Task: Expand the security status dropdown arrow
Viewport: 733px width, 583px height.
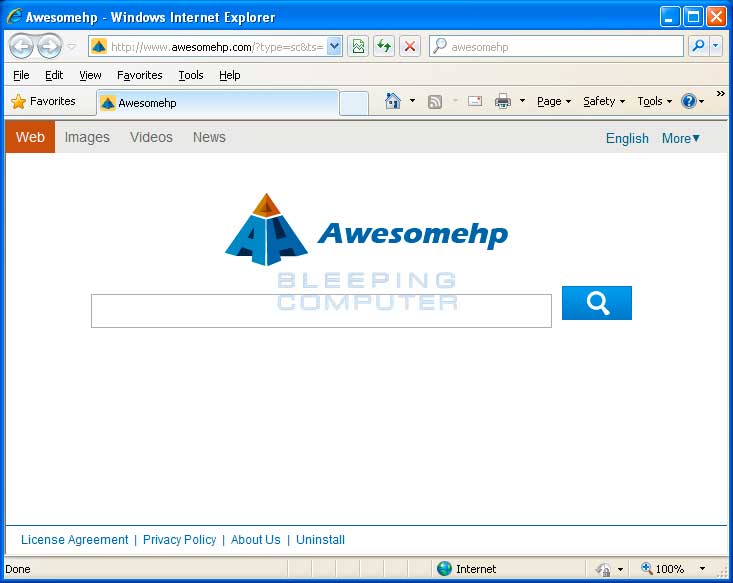Action: 620,569
